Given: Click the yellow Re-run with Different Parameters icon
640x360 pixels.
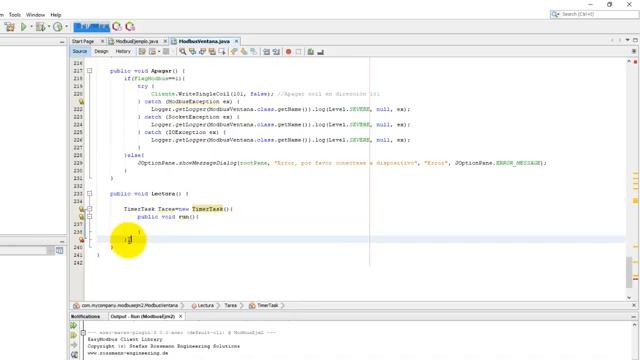Looking at the screenshot, I should [x=73, y=336].
